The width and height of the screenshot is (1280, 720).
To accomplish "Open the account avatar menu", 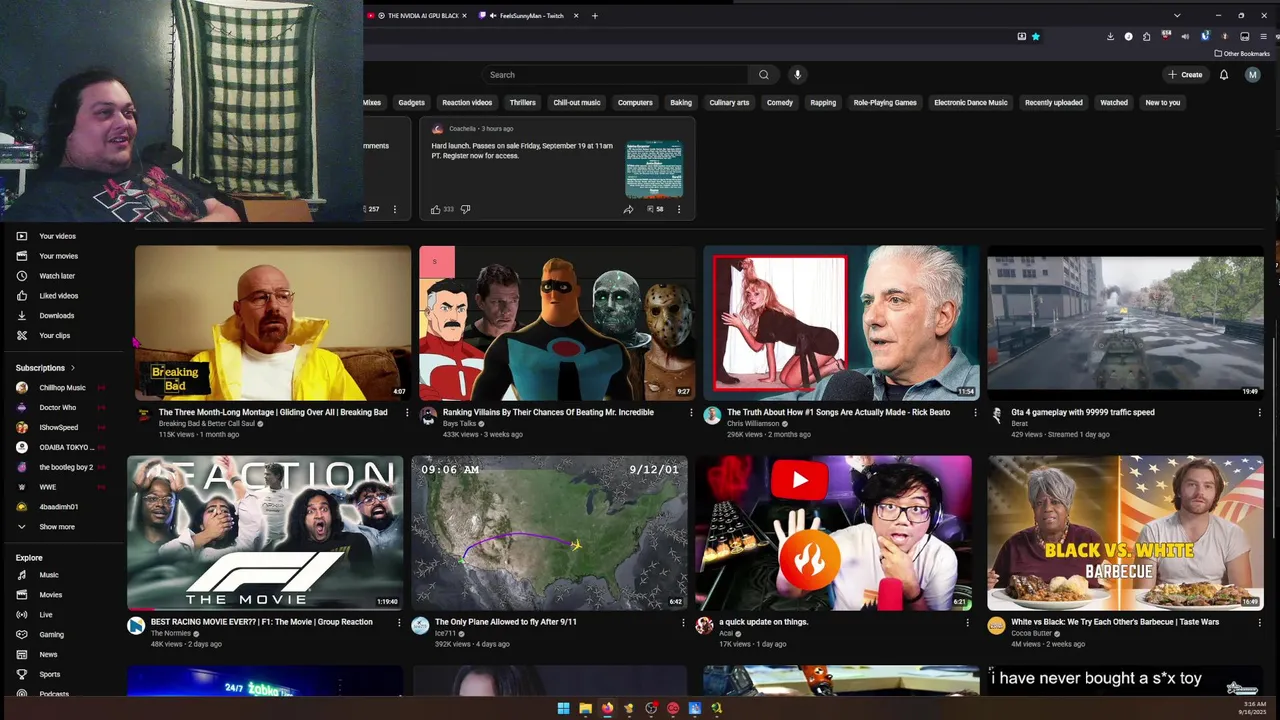I will pos(1252,75).
